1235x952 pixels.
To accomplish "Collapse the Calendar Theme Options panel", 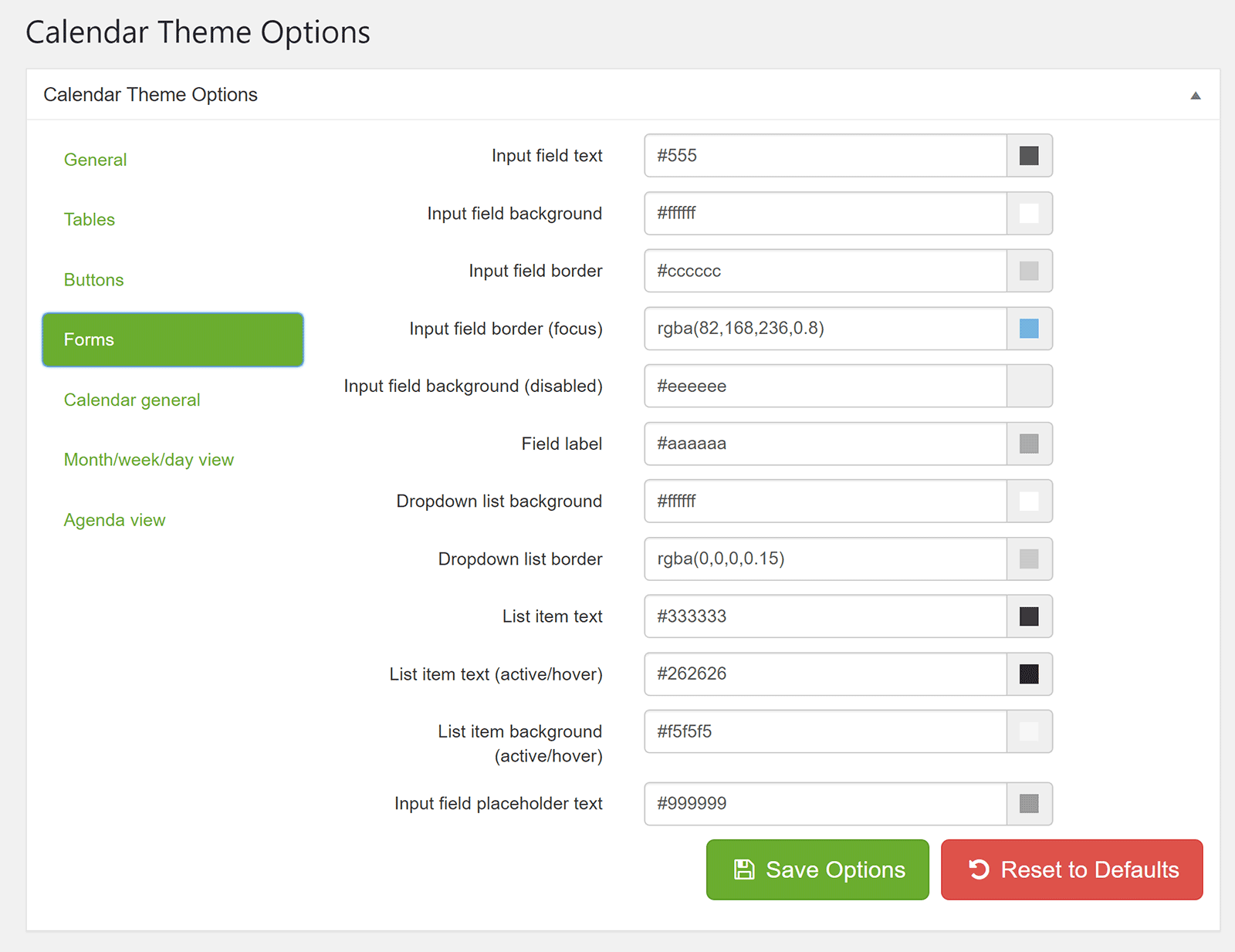I will pos(1195,96).
